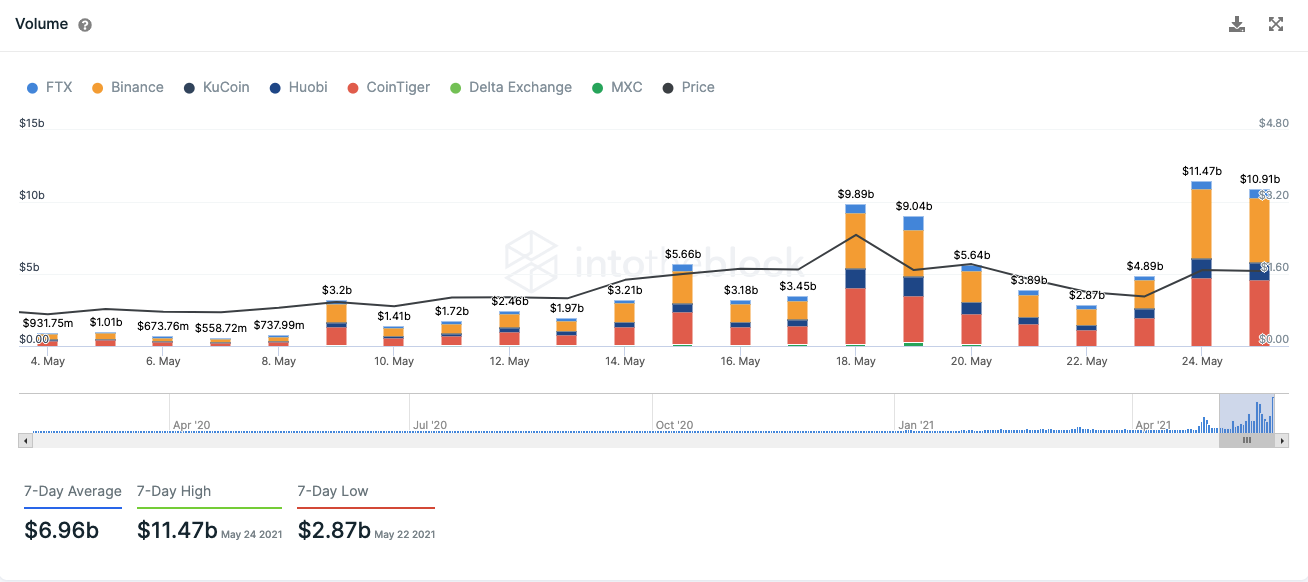The width and height of the screenshot is (1308, 582).
Task: Click the $6.96b average value
Action: 62,530
